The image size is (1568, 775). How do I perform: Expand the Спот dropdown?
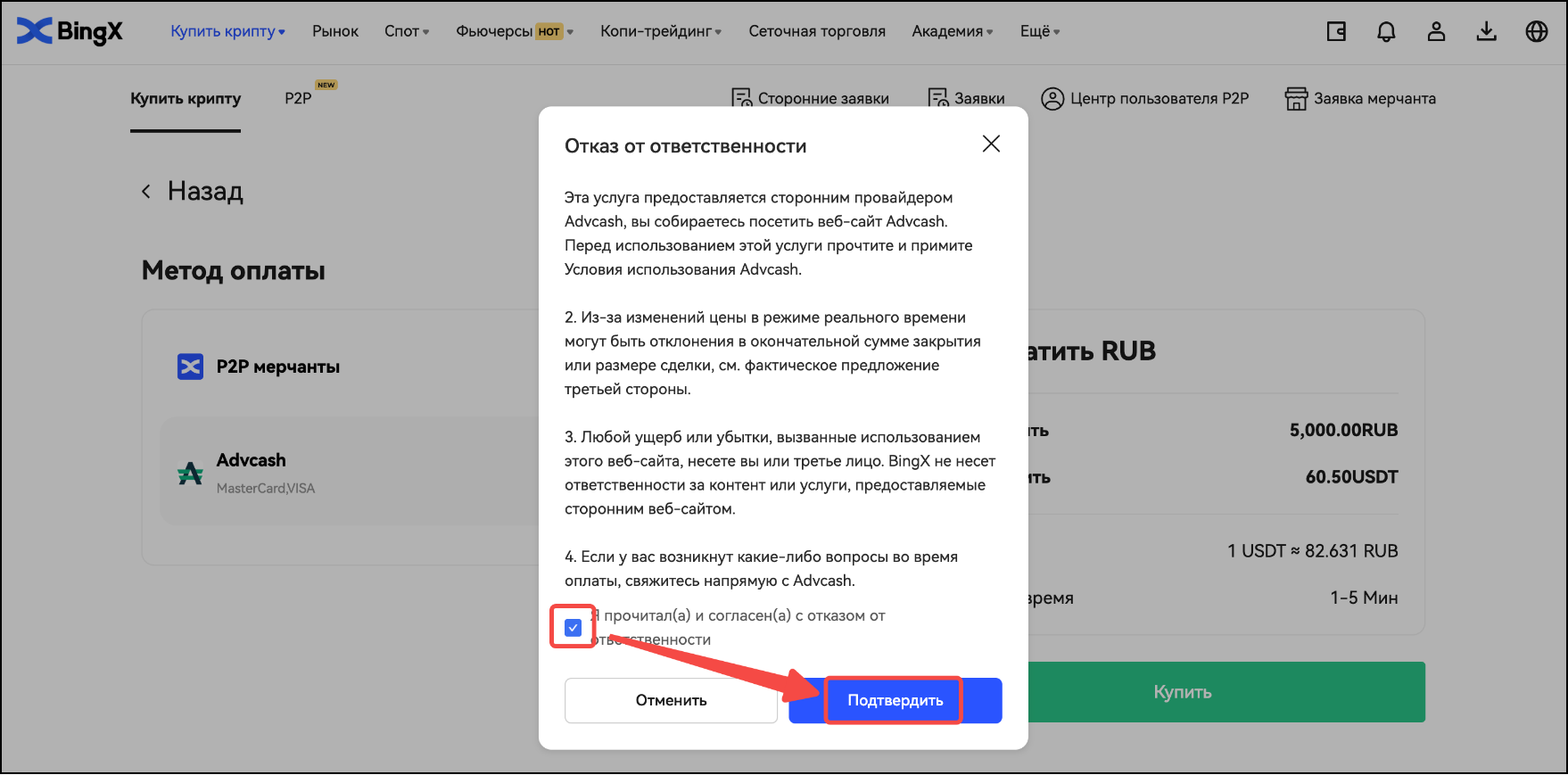(x=407, y=31)
